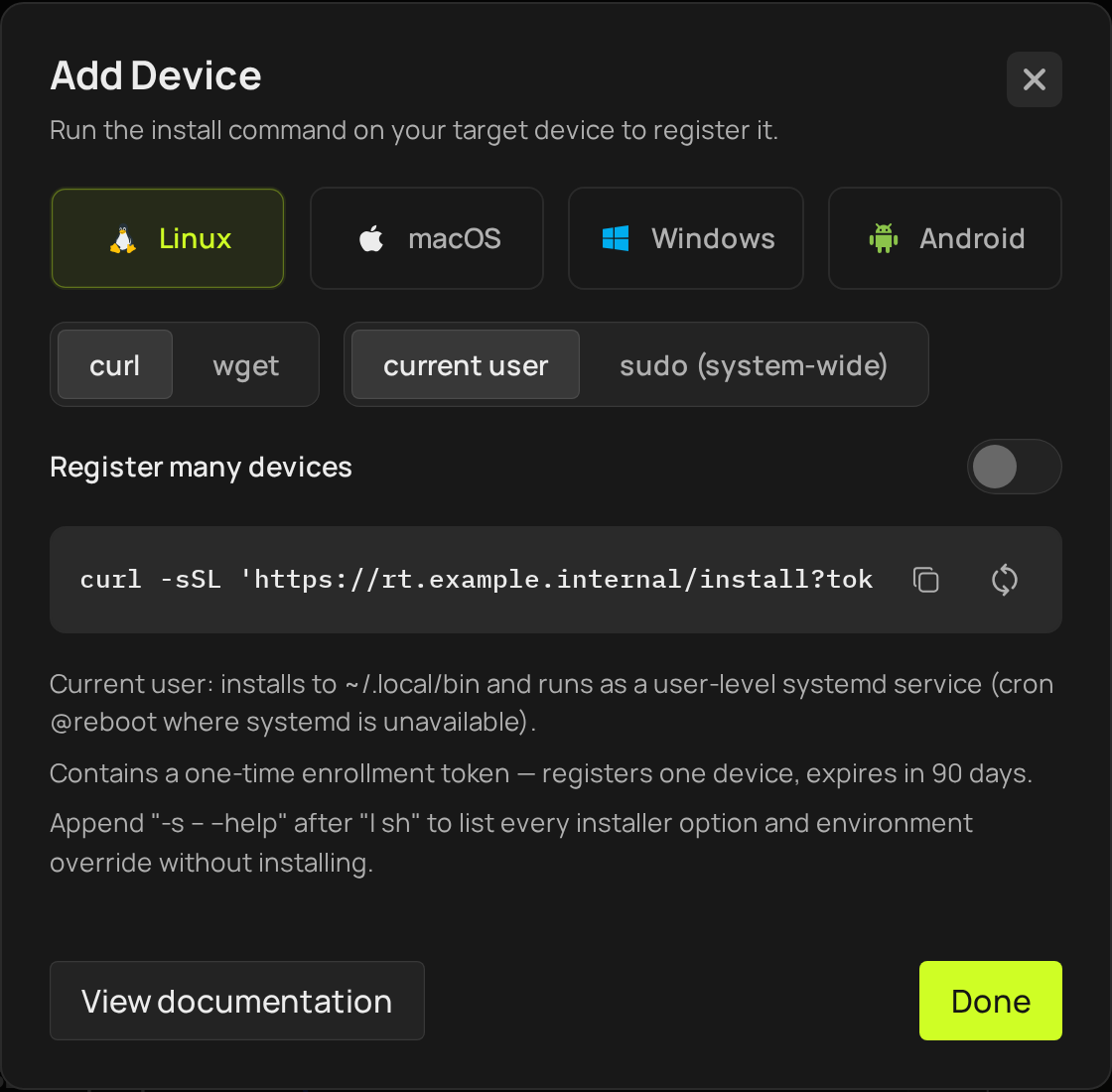Image resolution: width=1112 pixels, height=1092 pixels.
Task: Click 'Run the install command' subtitle
Action: point(414,130)
